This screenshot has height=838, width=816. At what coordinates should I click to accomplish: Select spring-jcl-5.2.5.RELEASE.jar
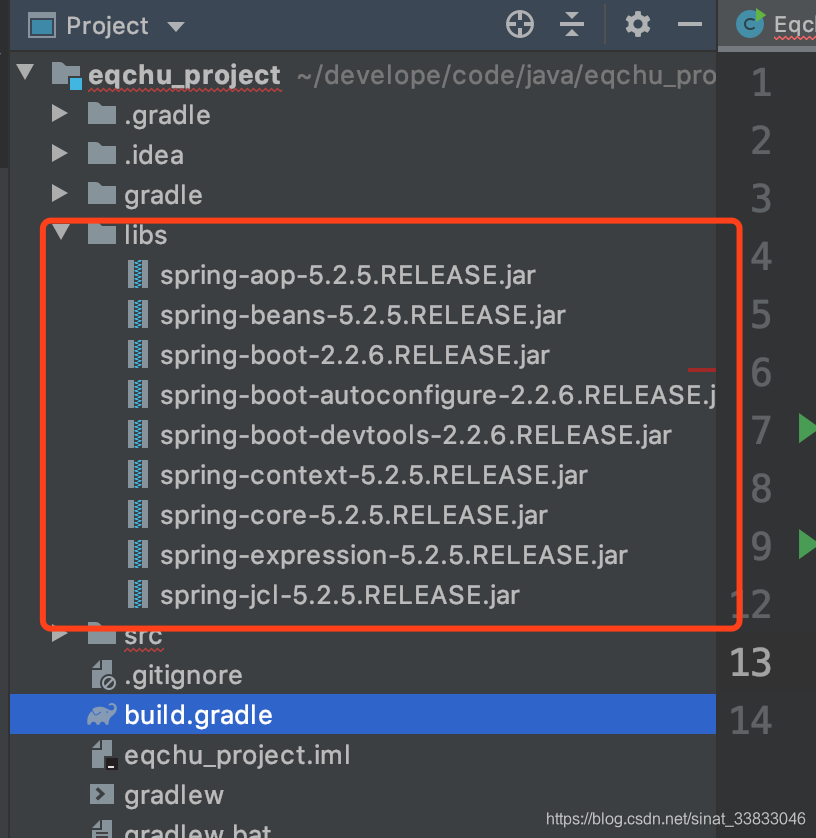340,595
